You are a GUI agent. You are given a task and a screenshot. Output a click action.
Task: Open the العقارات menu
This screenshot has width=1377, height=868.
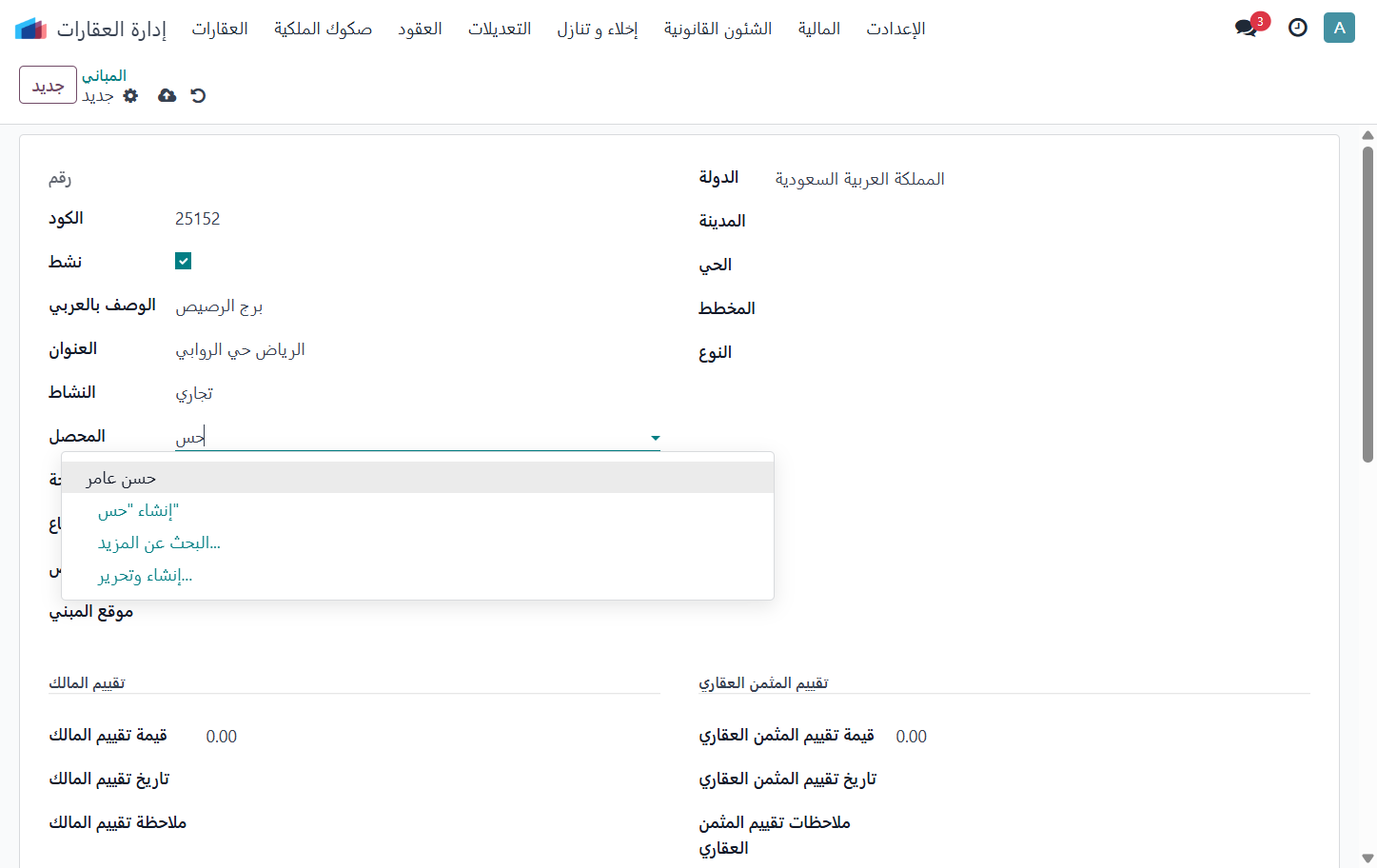[220, 29]
